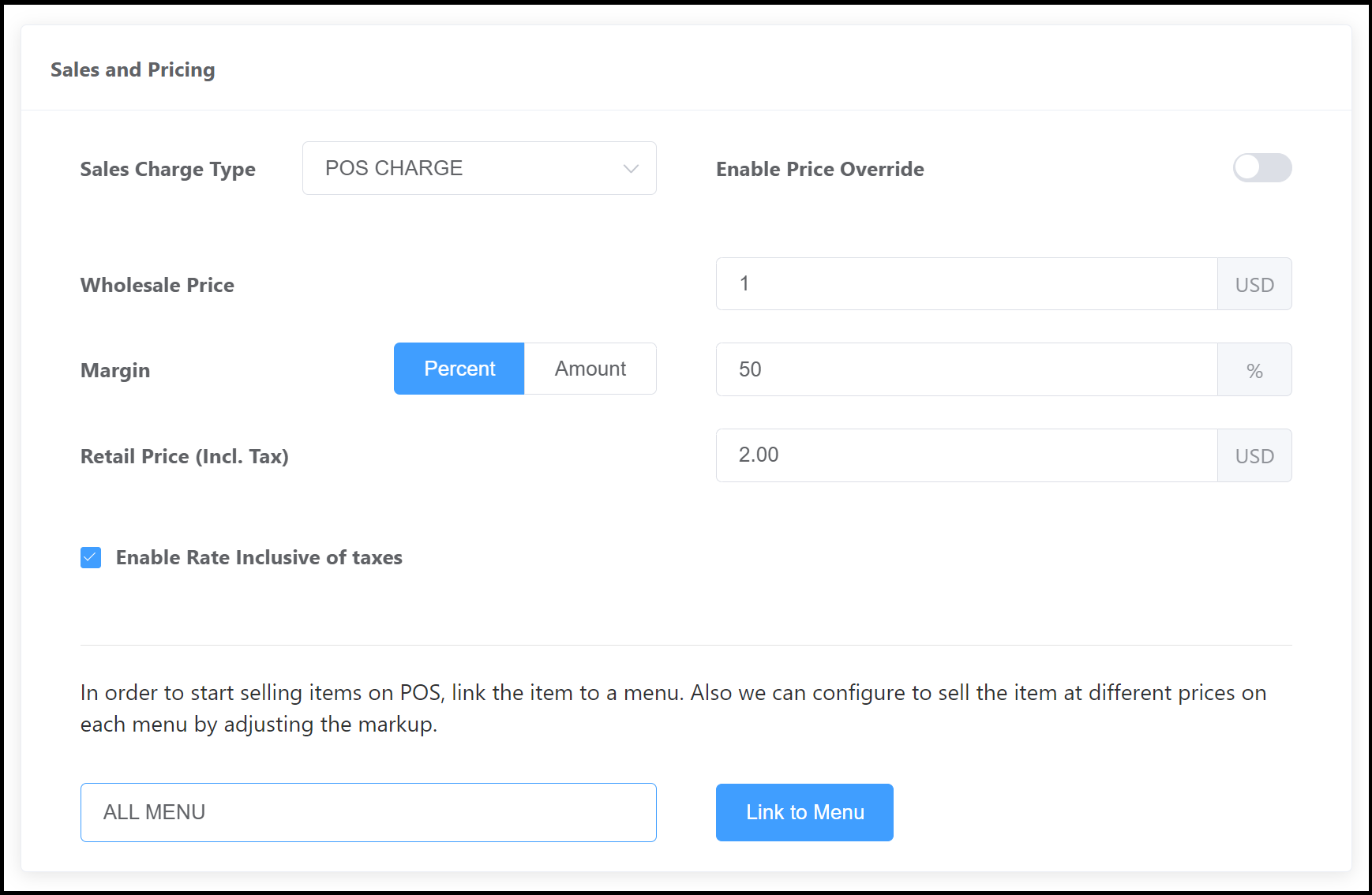The width and height of the screenshot is (1372, 895).
Task: Select the Margin value field showing 50
Action: [x=966, y=369]
